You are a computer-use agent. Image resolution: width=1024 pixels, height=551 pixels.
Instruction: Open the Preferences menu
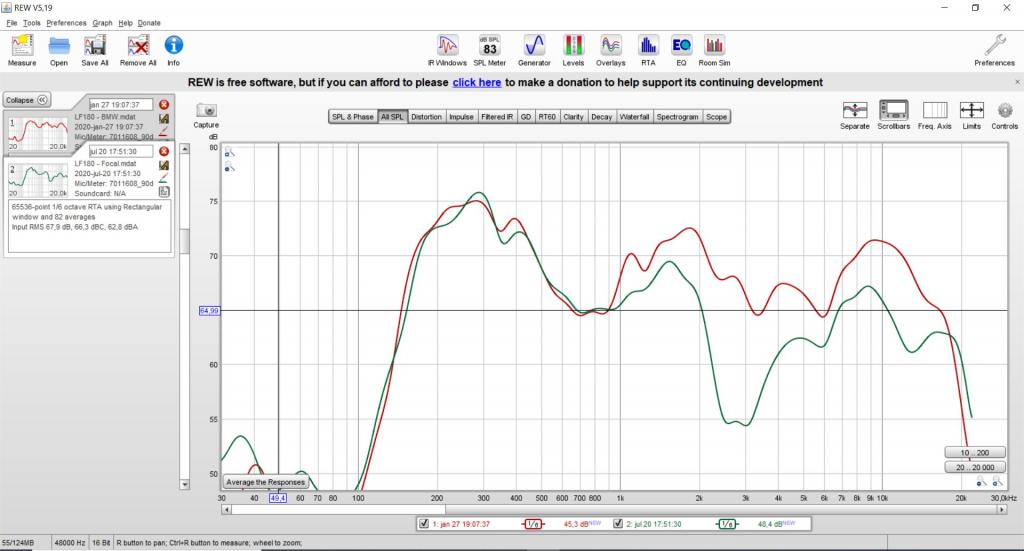click(x=66, y=22)
